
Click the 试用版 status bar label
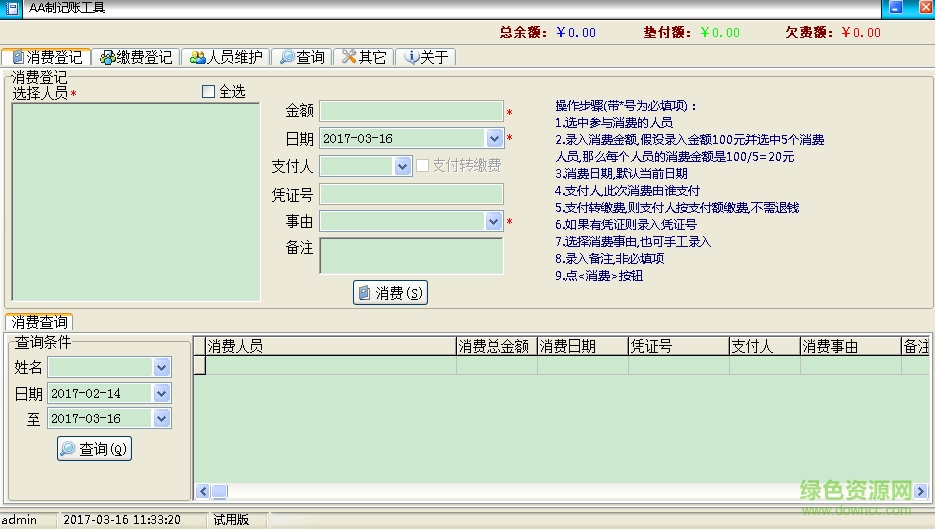point(231,519)
